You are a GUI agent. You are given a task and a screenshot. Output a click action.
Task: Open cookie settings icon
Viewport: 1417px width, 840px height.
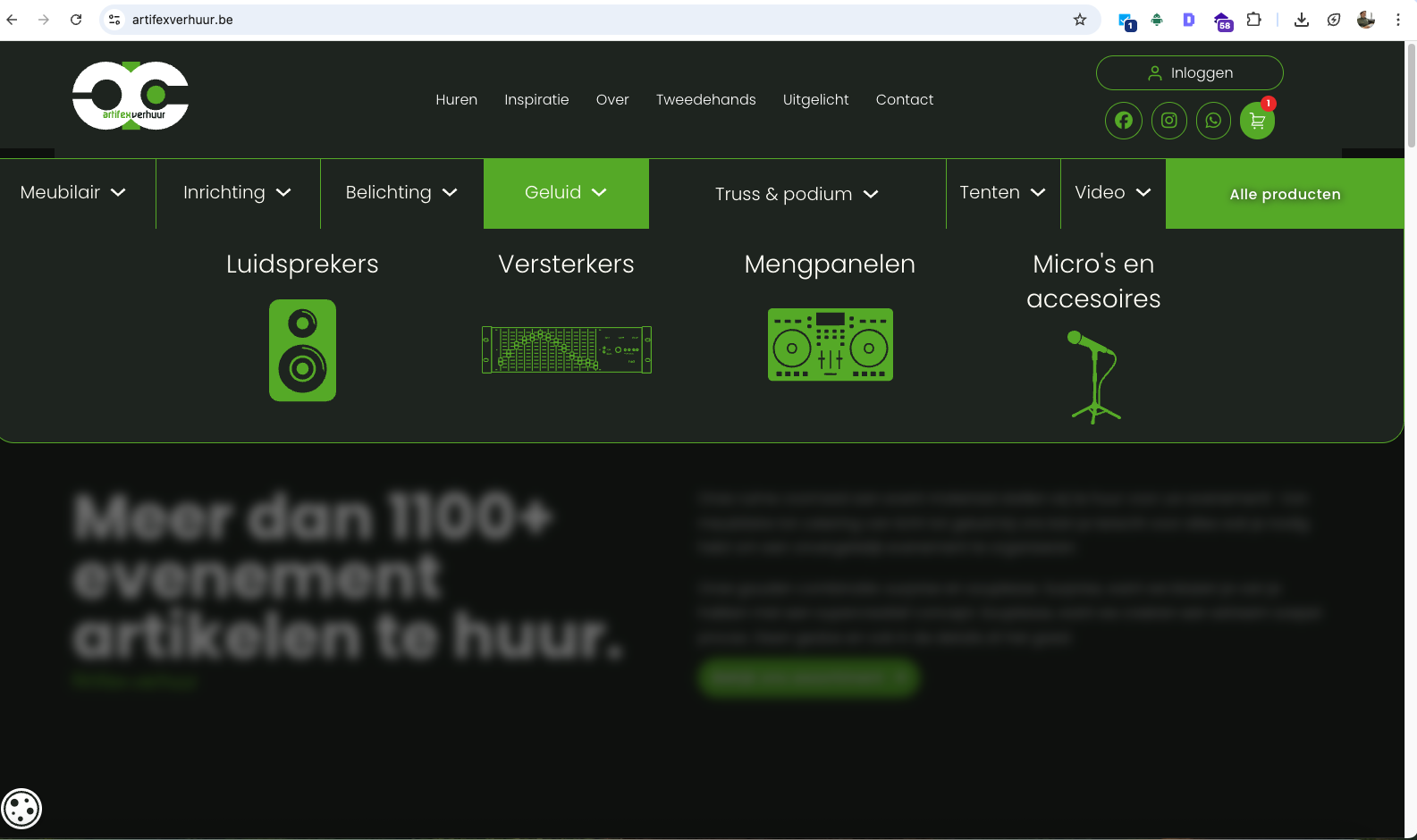(x=21, y=809)
